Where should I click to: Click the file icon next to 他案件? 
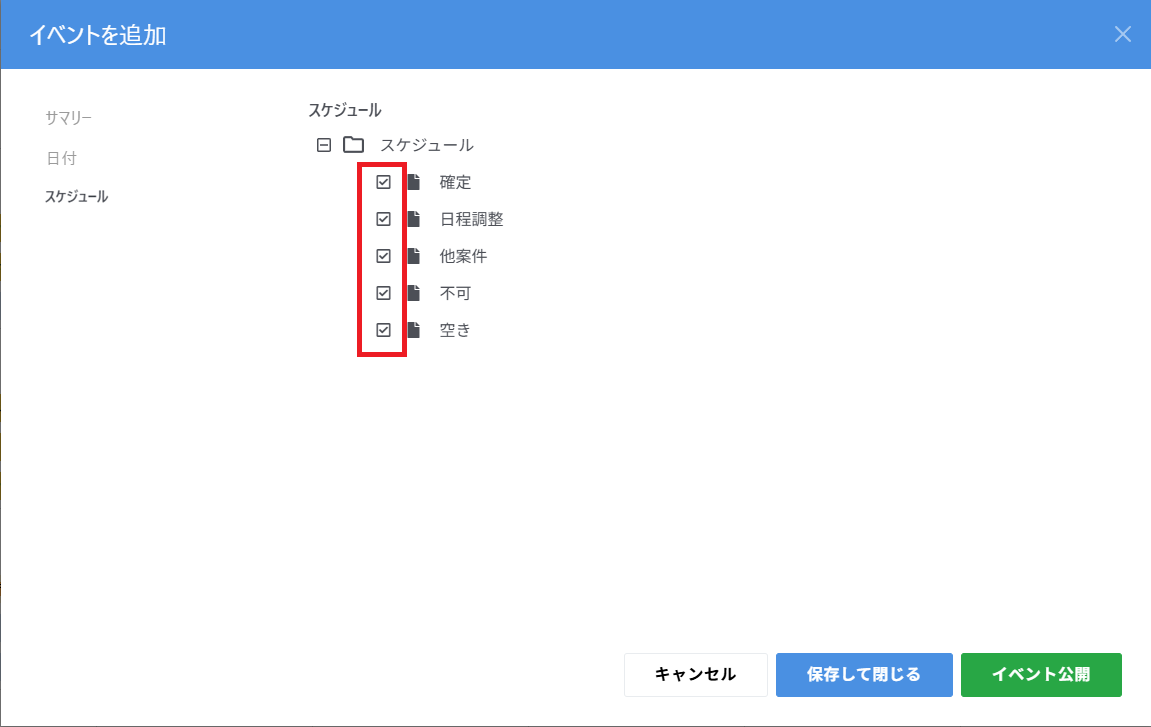[413, 256]
